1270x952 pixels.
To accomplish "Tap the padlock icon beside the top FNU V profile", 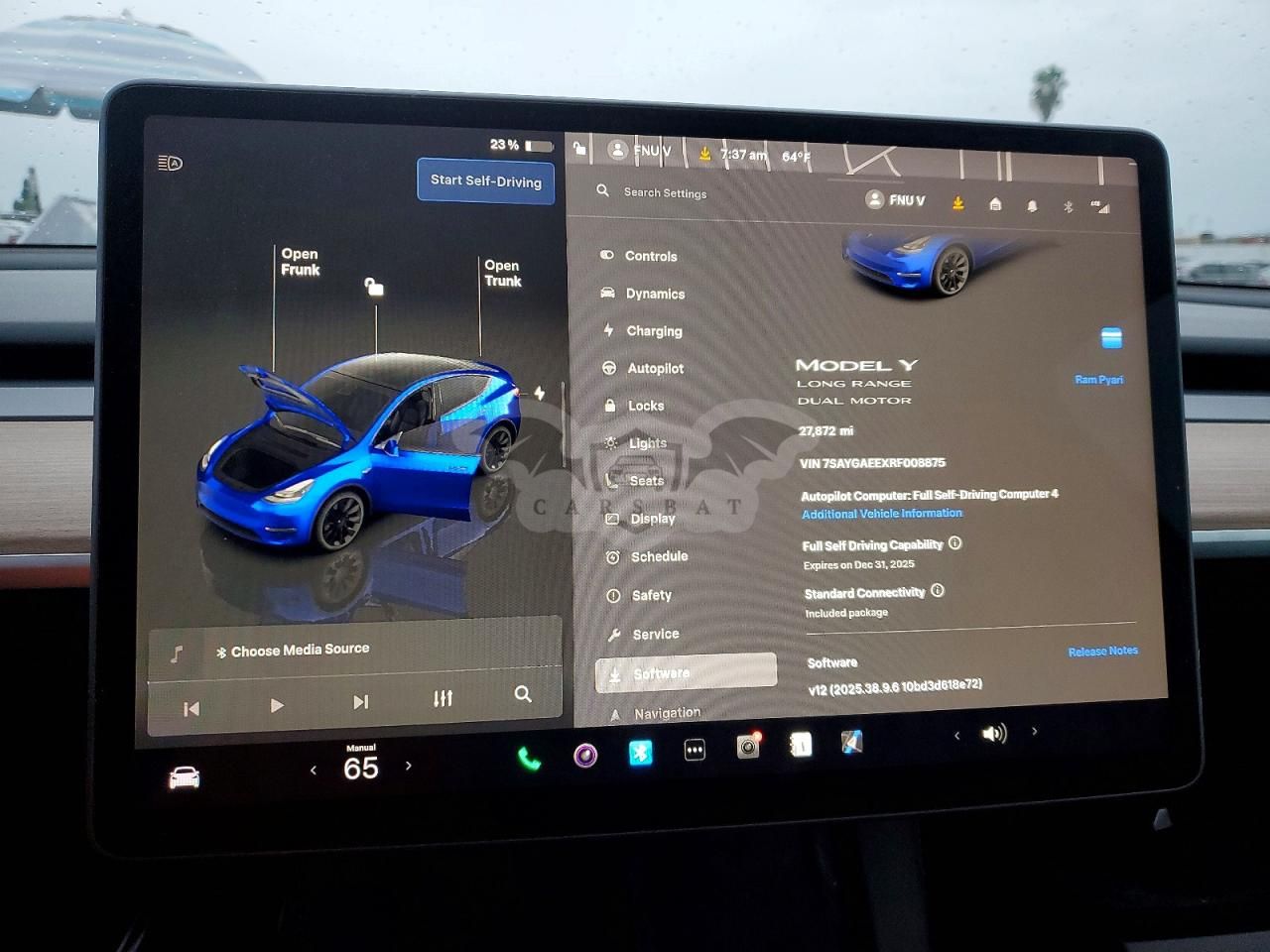I will point(580,149).
